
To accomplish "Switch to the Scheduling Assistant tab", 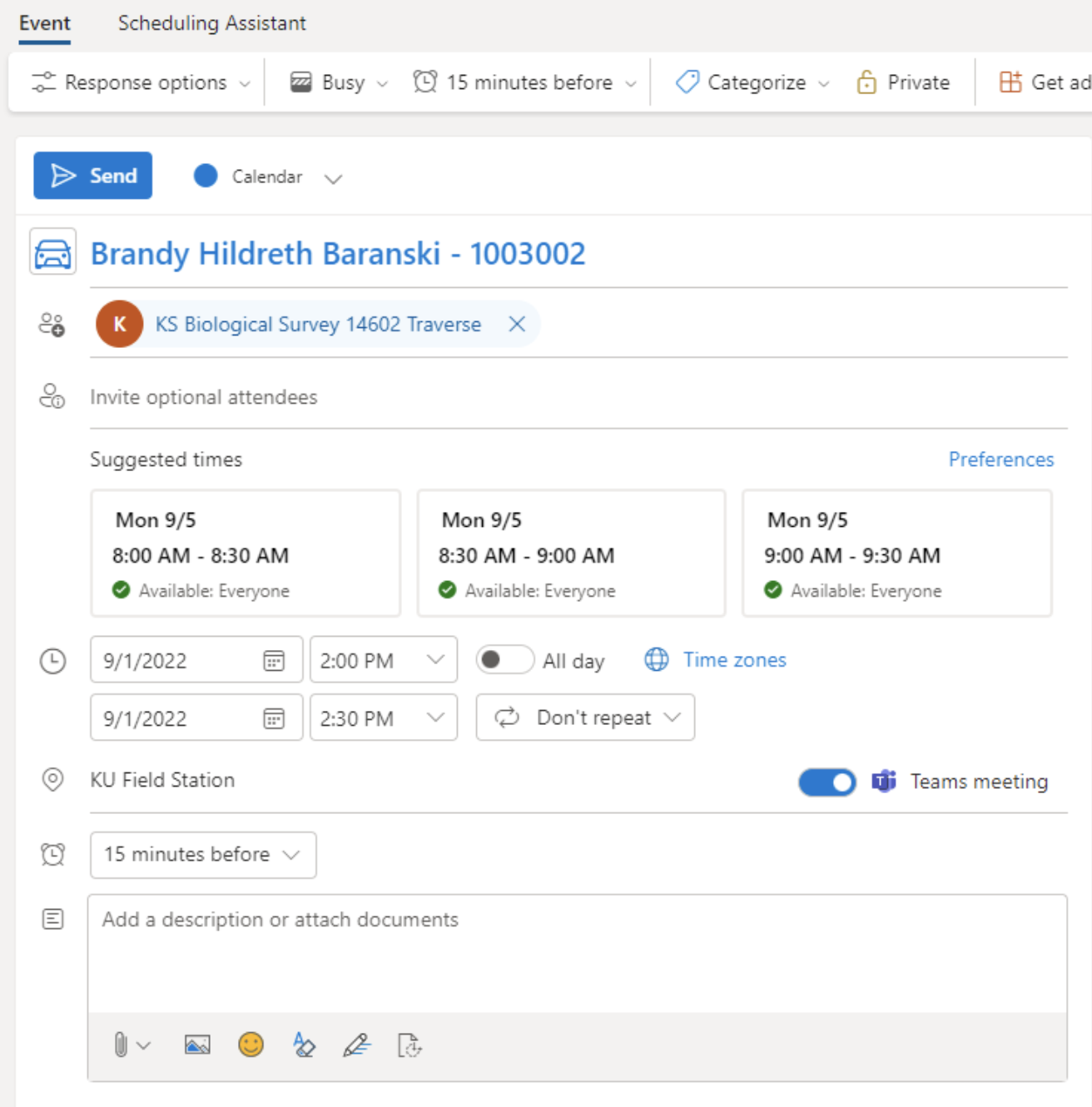I will (x=211, y=23).
